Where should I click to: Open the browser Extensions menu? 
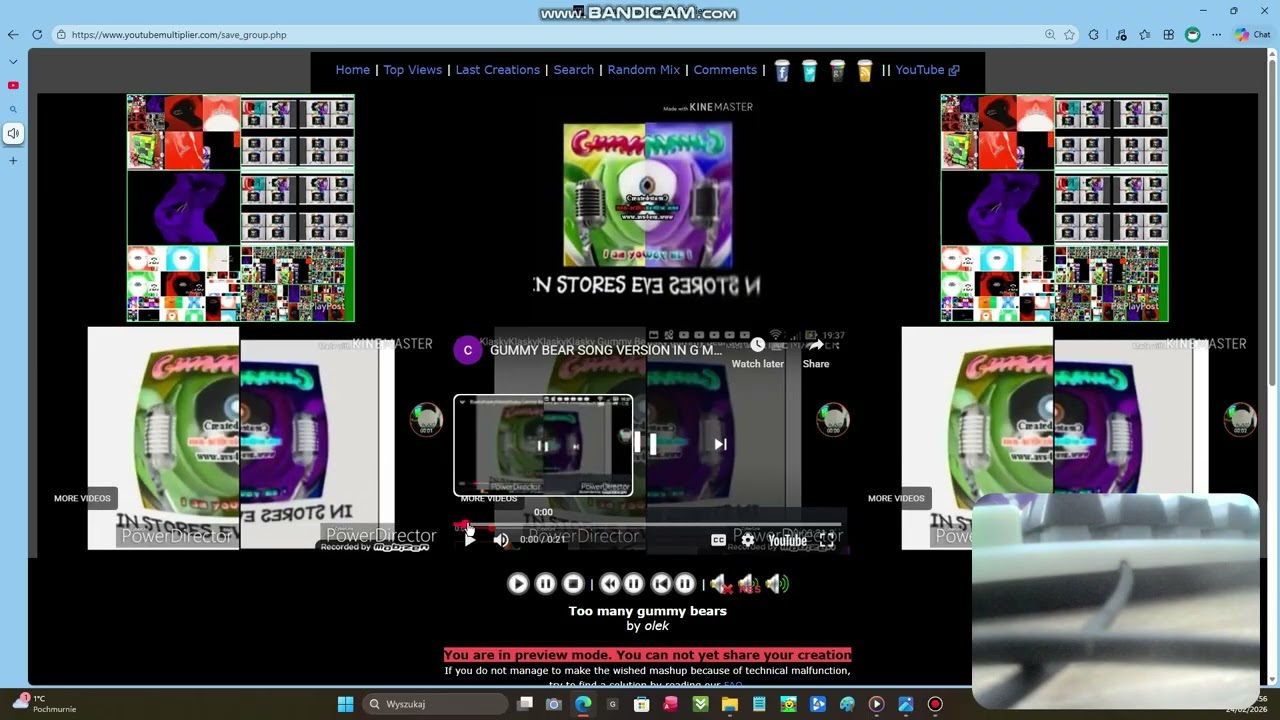tap(1094, 35)
